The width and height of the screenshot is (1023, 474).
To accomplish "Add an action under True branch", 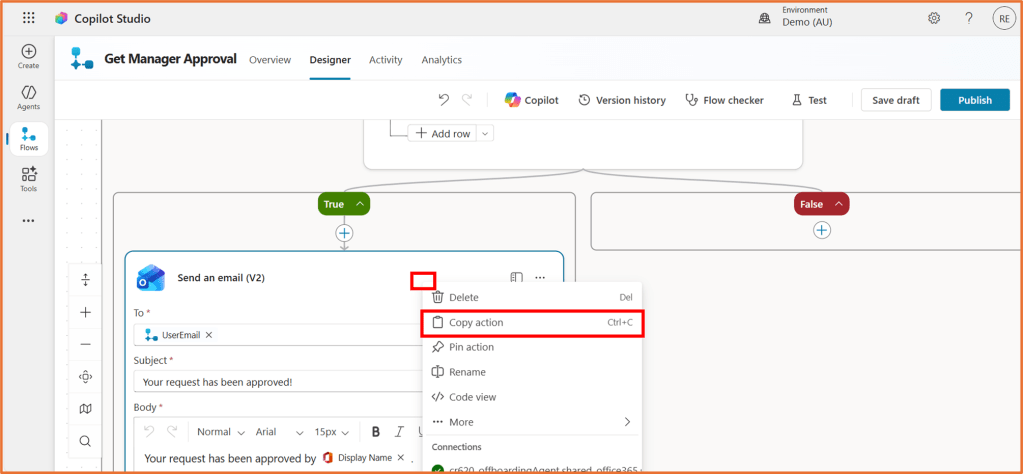I will click(x=344, y=233).
